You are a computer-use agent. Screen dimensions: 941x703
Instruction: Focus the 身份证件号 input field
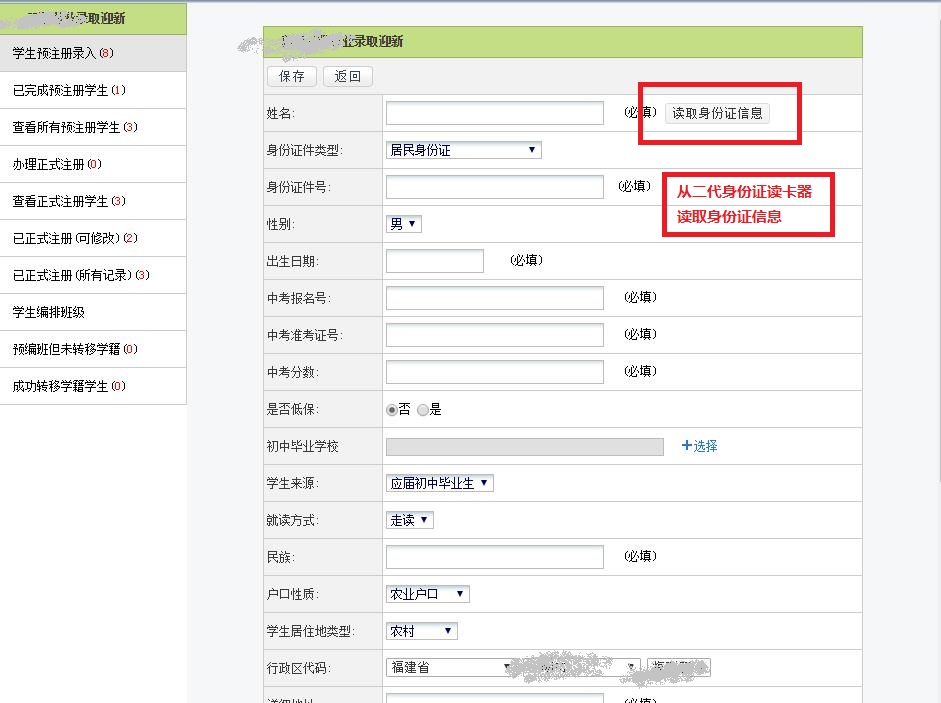click(x=495, y=187)
